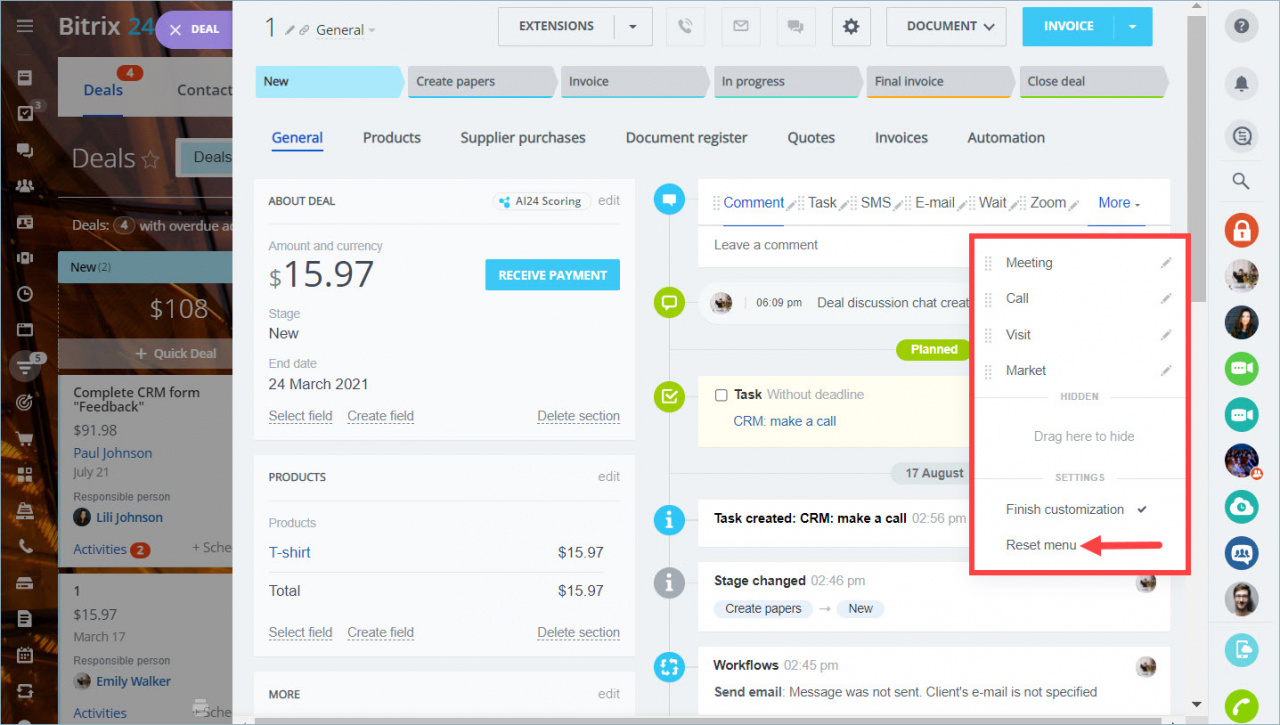Open Paul Johnson contact in background list

pos(113,453)
